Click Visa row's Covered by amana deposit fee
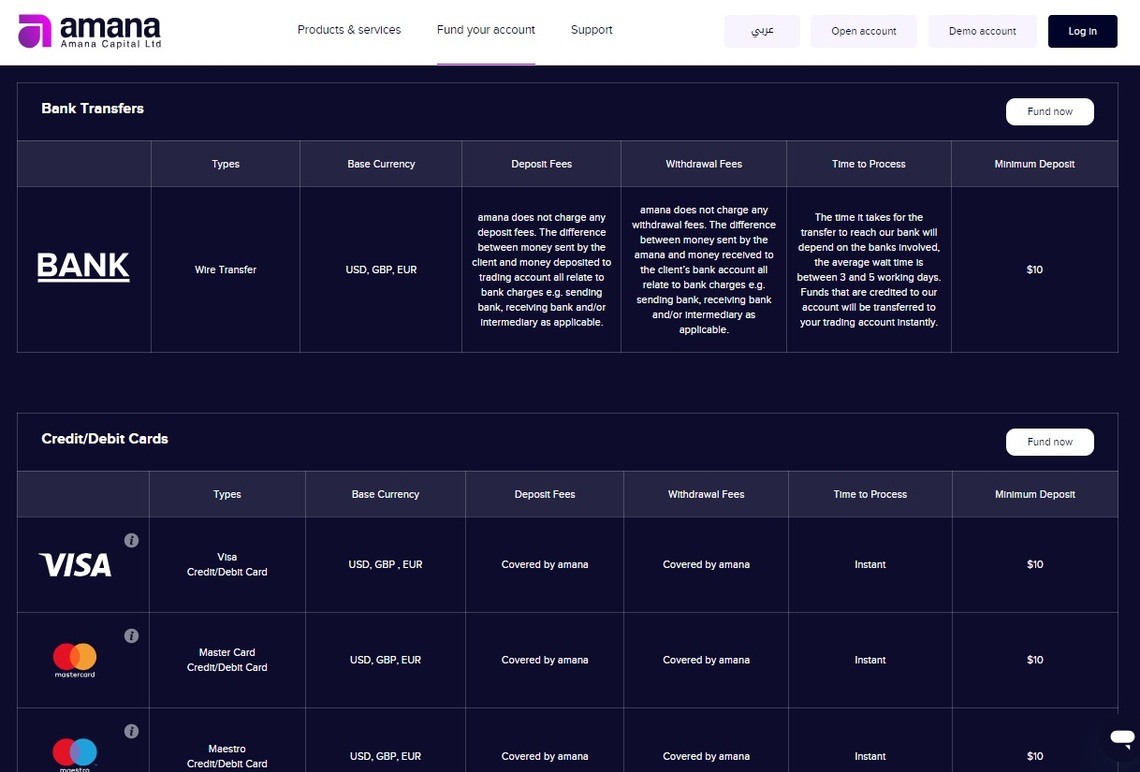This screenshot has width=1140, height=772. click(545, 565)
